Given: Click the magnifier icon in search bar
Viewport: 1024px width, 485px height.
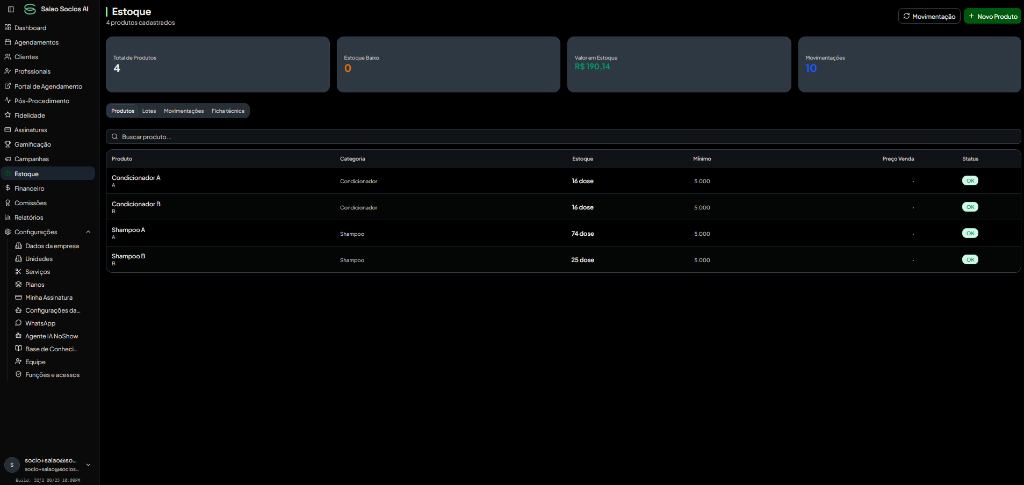Looking at the screenshot, I should coord(115,137).
